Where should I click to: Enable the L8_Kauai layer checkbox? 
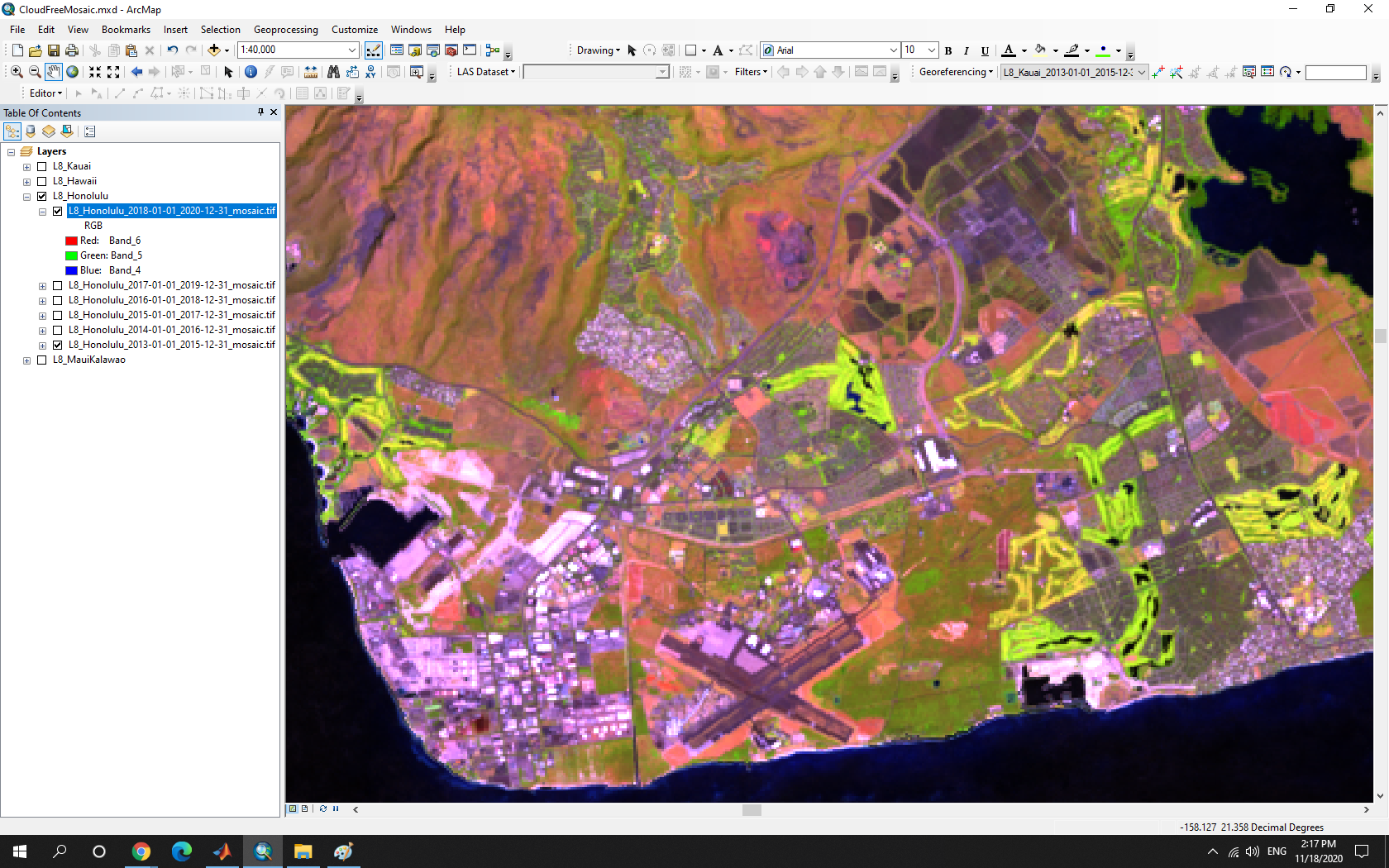42,166
